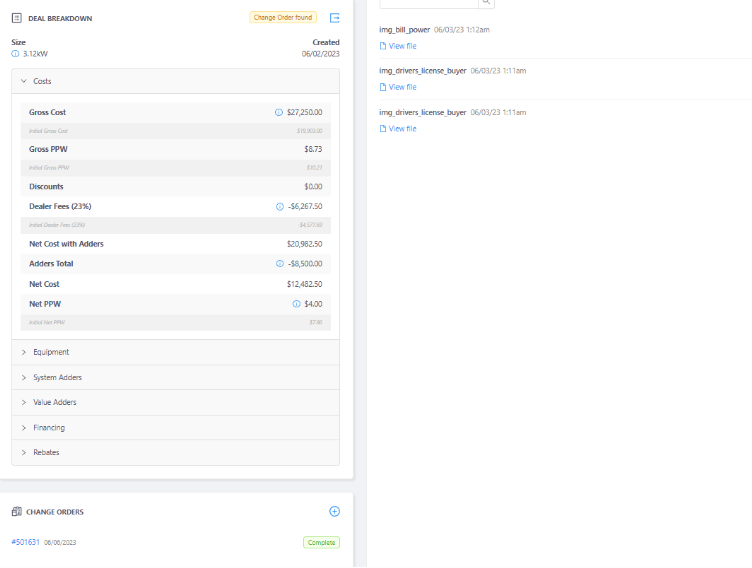Expand the Equipment section
The width and height of the screenshot is (752, 568).
[x=50, y=352]
